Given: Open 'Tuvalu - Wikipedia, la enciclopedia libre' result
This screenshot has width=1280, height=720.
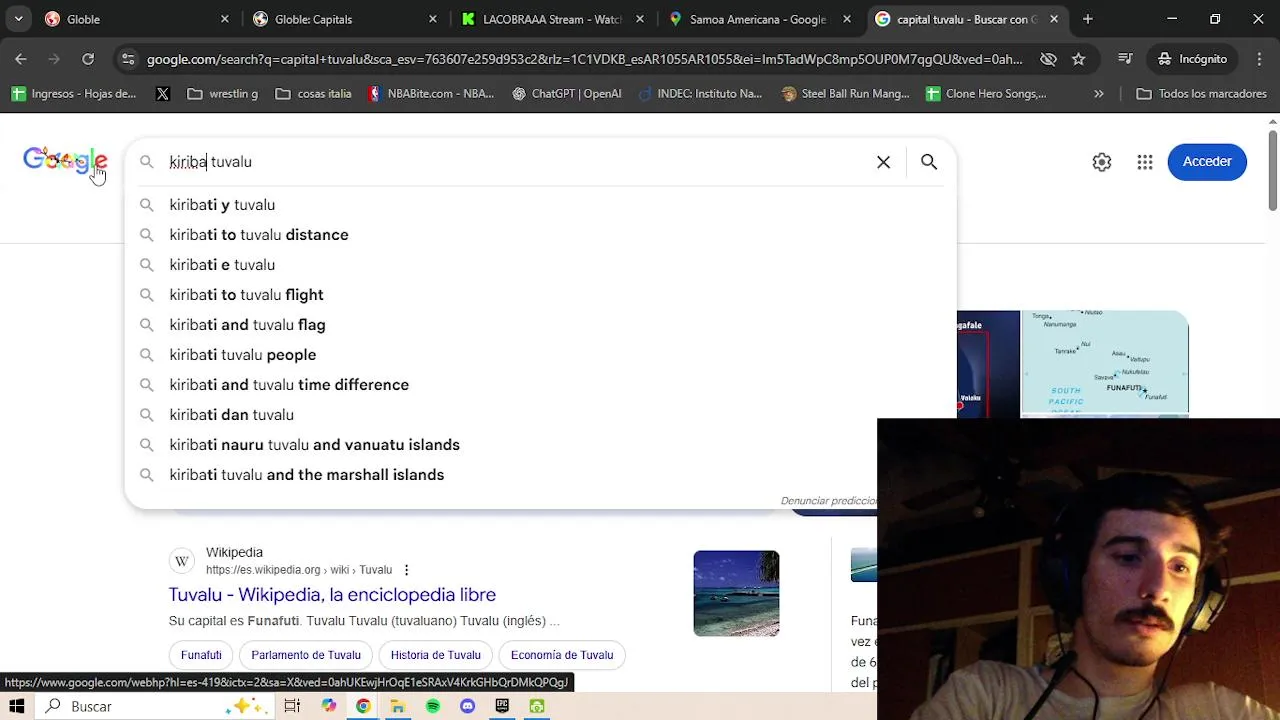Looking at the screenshot, I should click(332, 595).
